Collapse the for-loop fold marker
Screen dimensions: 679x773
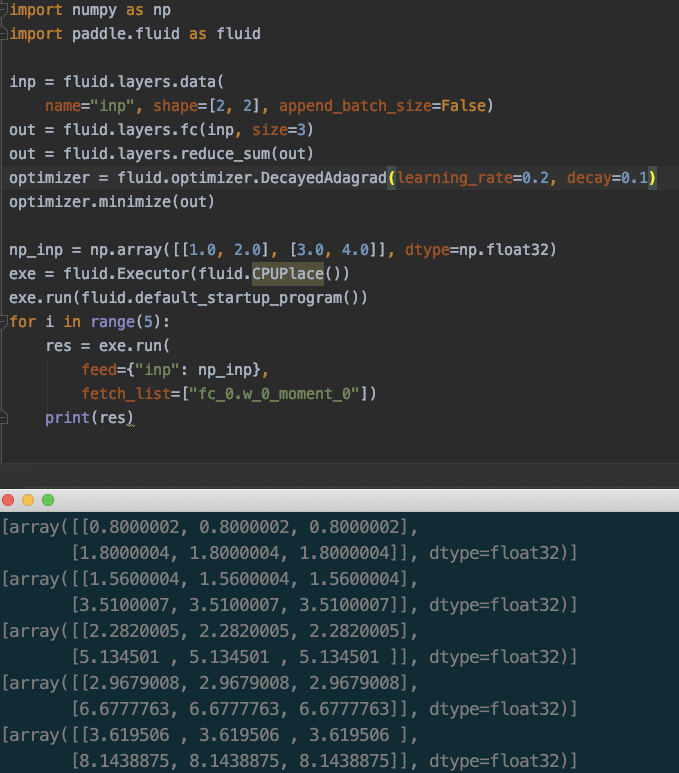click(x=3, y=322)
